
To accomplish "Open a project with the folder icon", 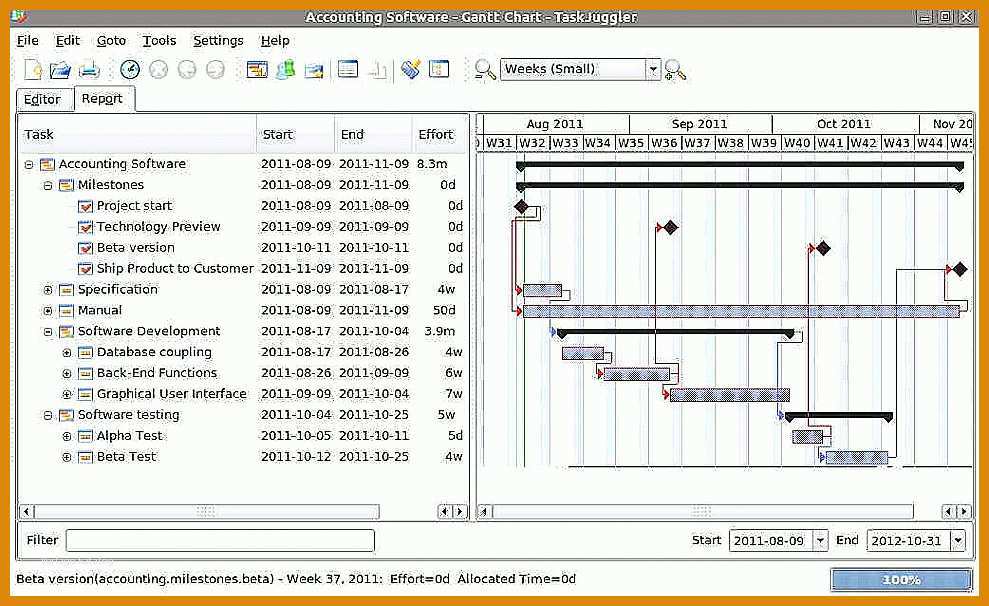I will pyautogui.click(x=61, y=69).
